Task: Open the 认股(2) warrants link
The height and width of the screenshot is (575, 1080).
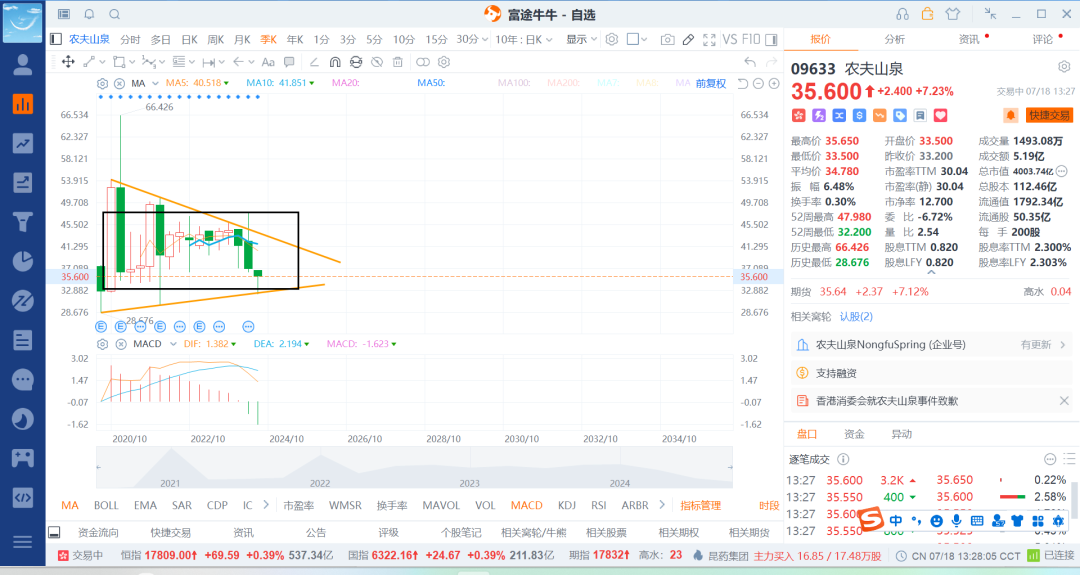Action: coord(856,316)
